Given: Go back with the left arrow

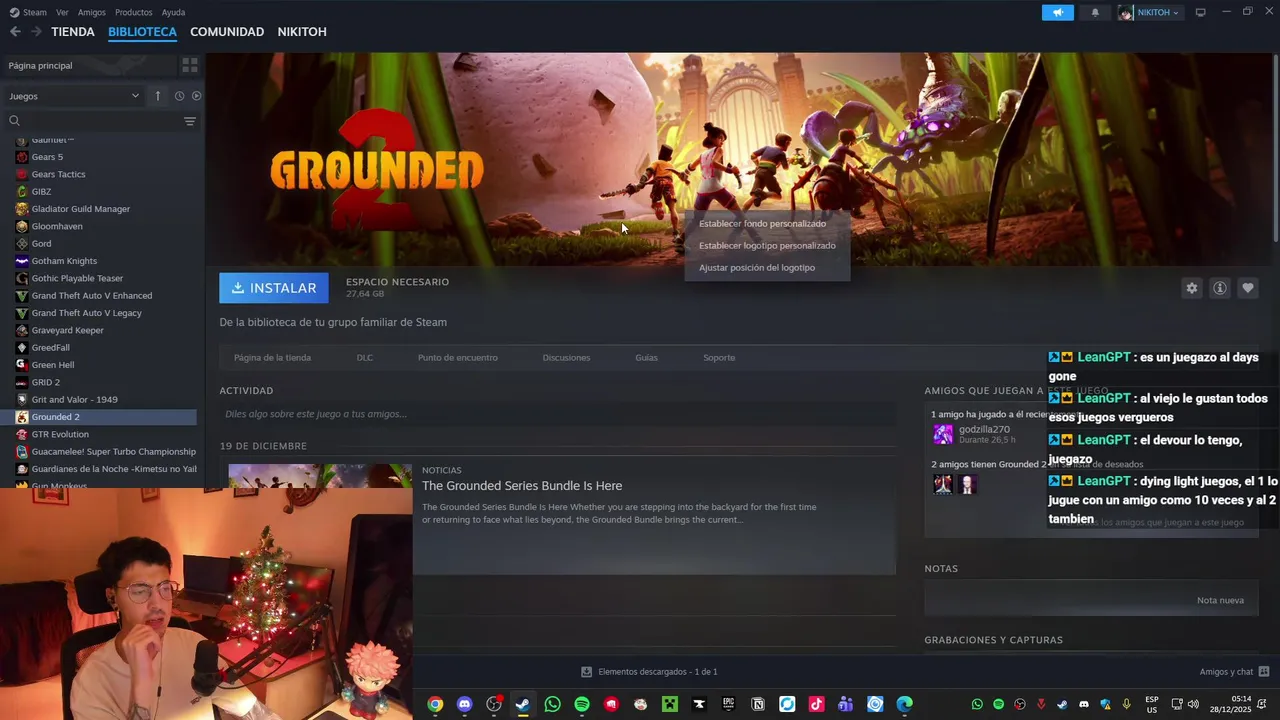Looking at the screenshot, I should click(15, 32).
